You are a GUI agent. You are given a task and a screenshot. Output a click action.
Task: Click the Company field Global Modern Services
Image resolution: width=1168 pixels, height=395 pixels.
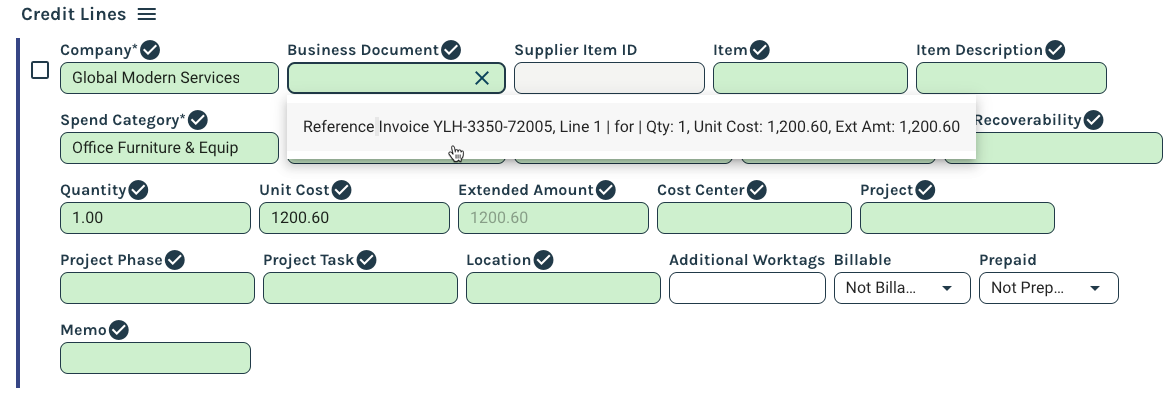[x=170, y=78]
